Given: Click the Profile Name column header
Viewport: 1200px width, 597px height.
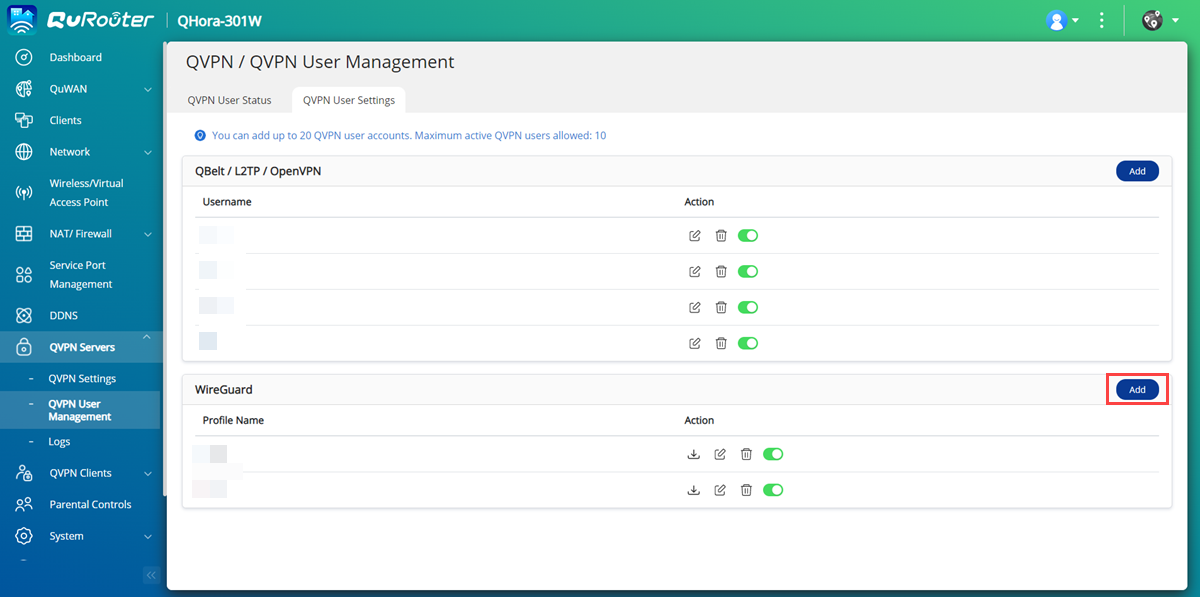Looking at the screenshot, I should [x=233, y=421].
